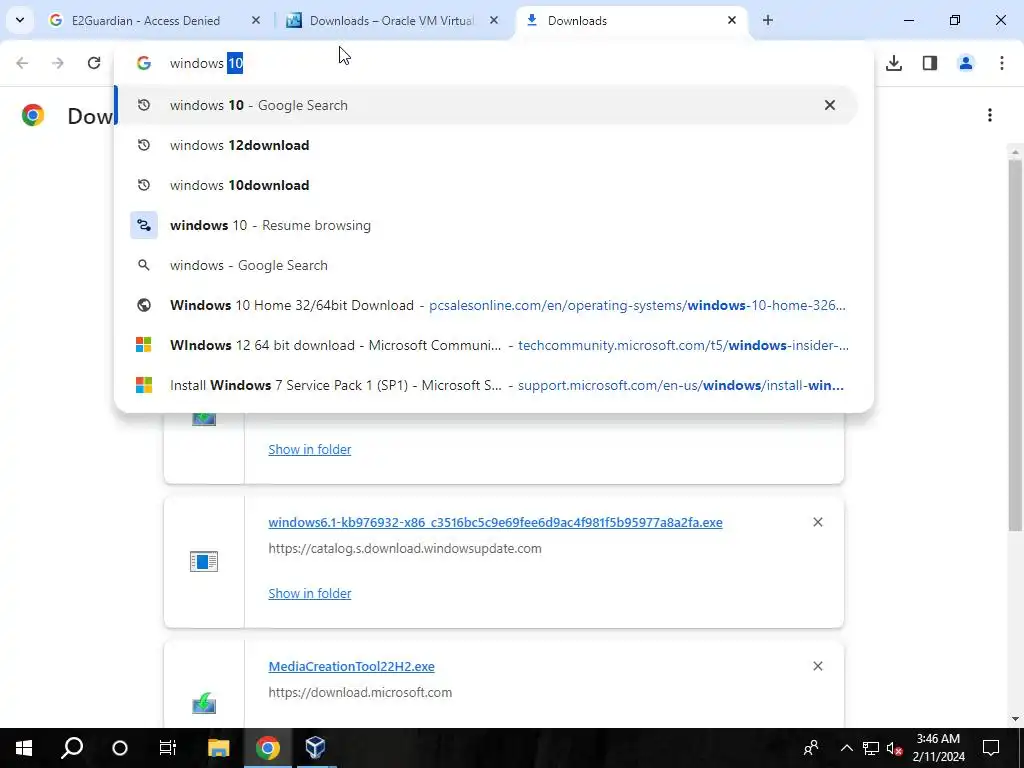The image size is (1024, 768).
Task: Select 'windows 10download' suggestion
Action: coord(485,185)
